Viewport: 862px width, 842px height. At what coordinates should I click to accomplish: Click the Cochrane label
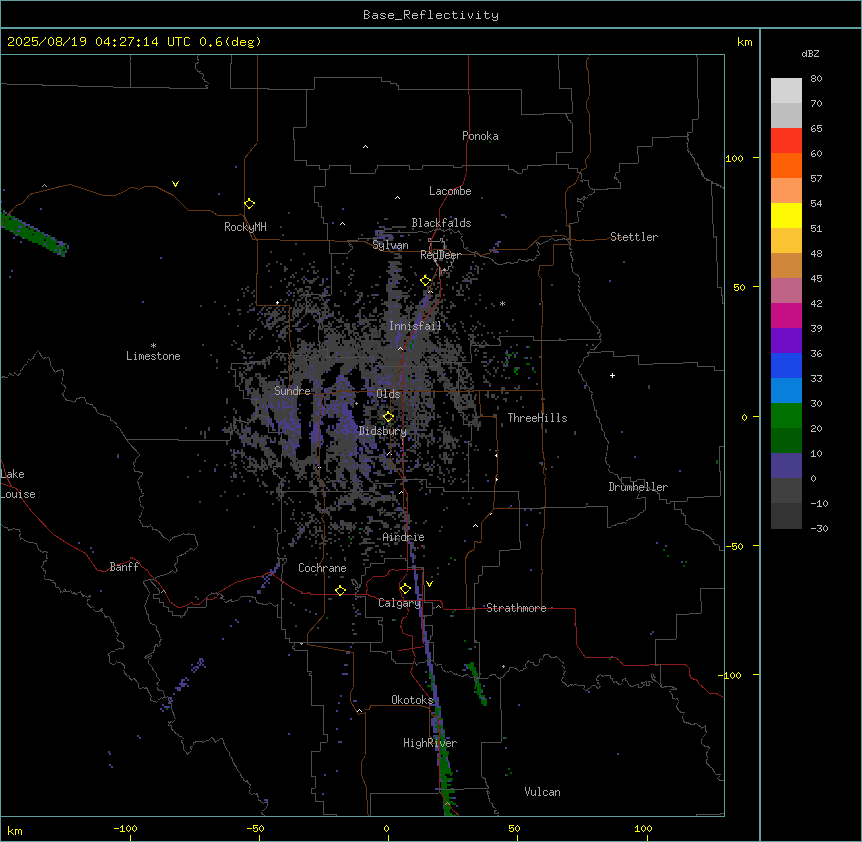click(x=322, y=568)
